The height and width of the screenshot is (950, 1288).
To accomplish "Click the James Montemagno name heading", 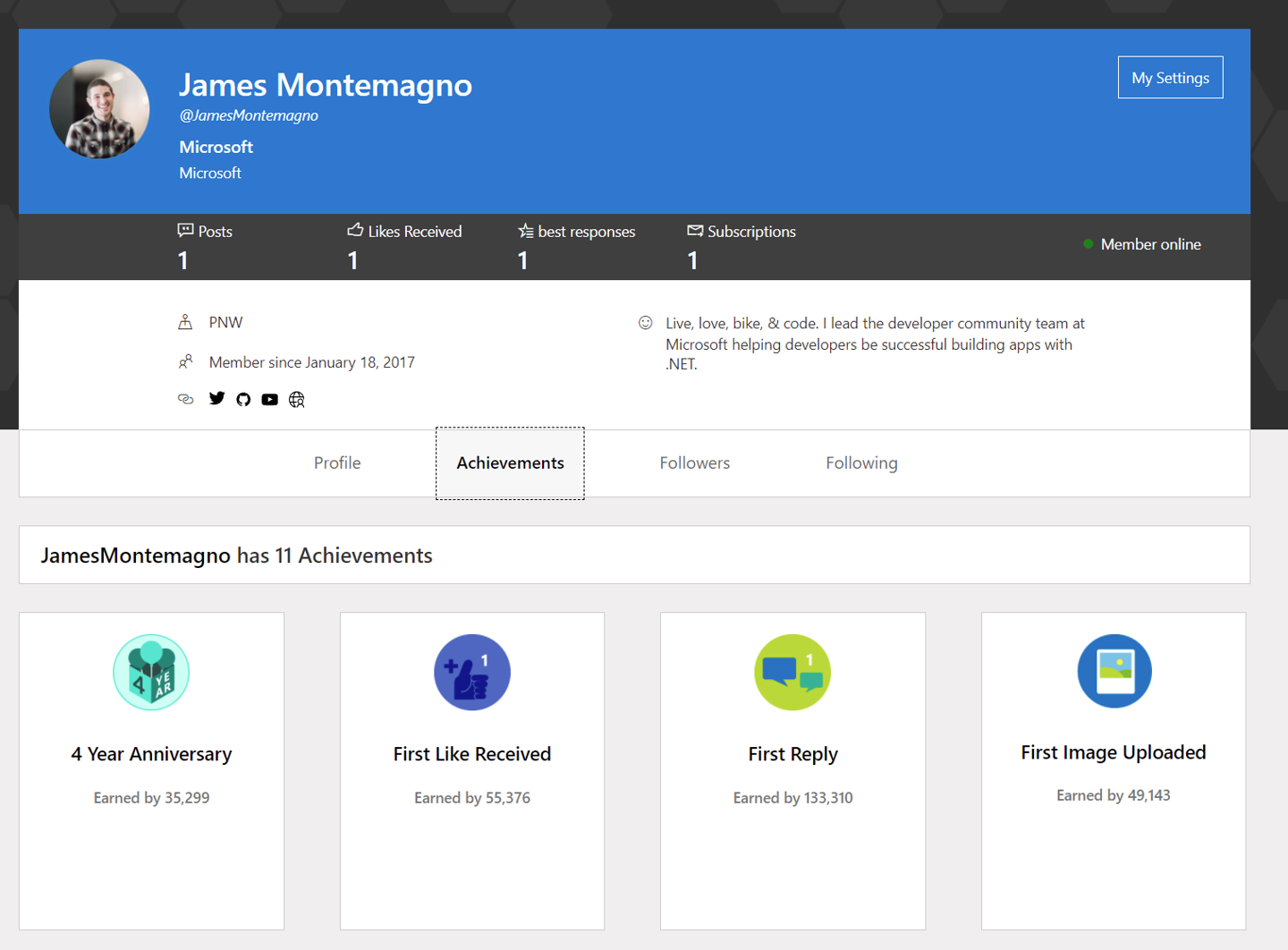I will coord(326,85).
